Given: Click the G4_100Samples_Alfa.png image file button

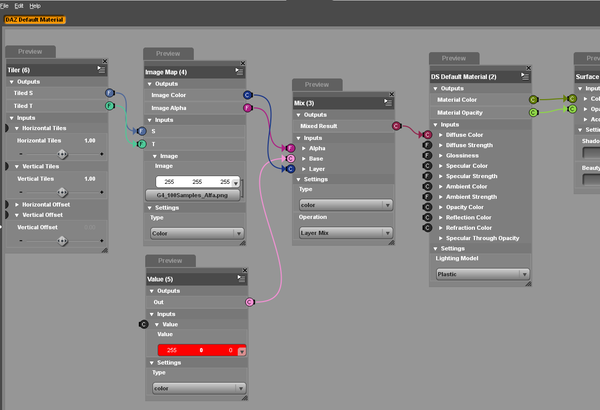Looking at the screenshot, I should [193, 195].
